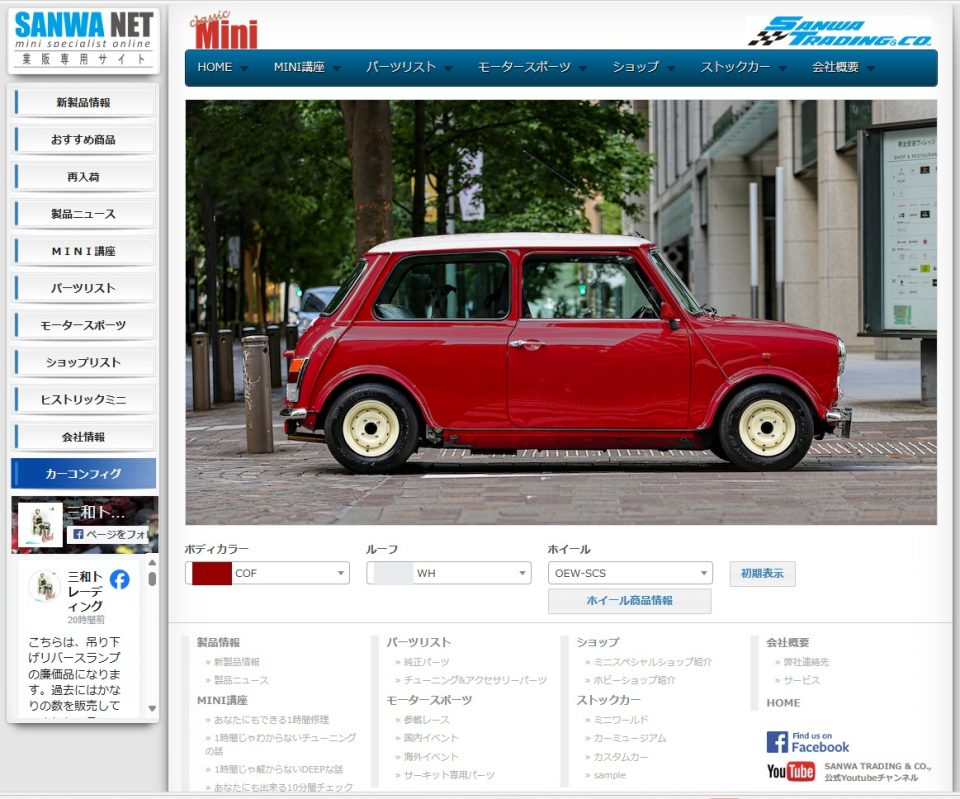This screenshot has width=960, height=799.
Task: Click the Facebook page follow button
Action: click(108, 534)
